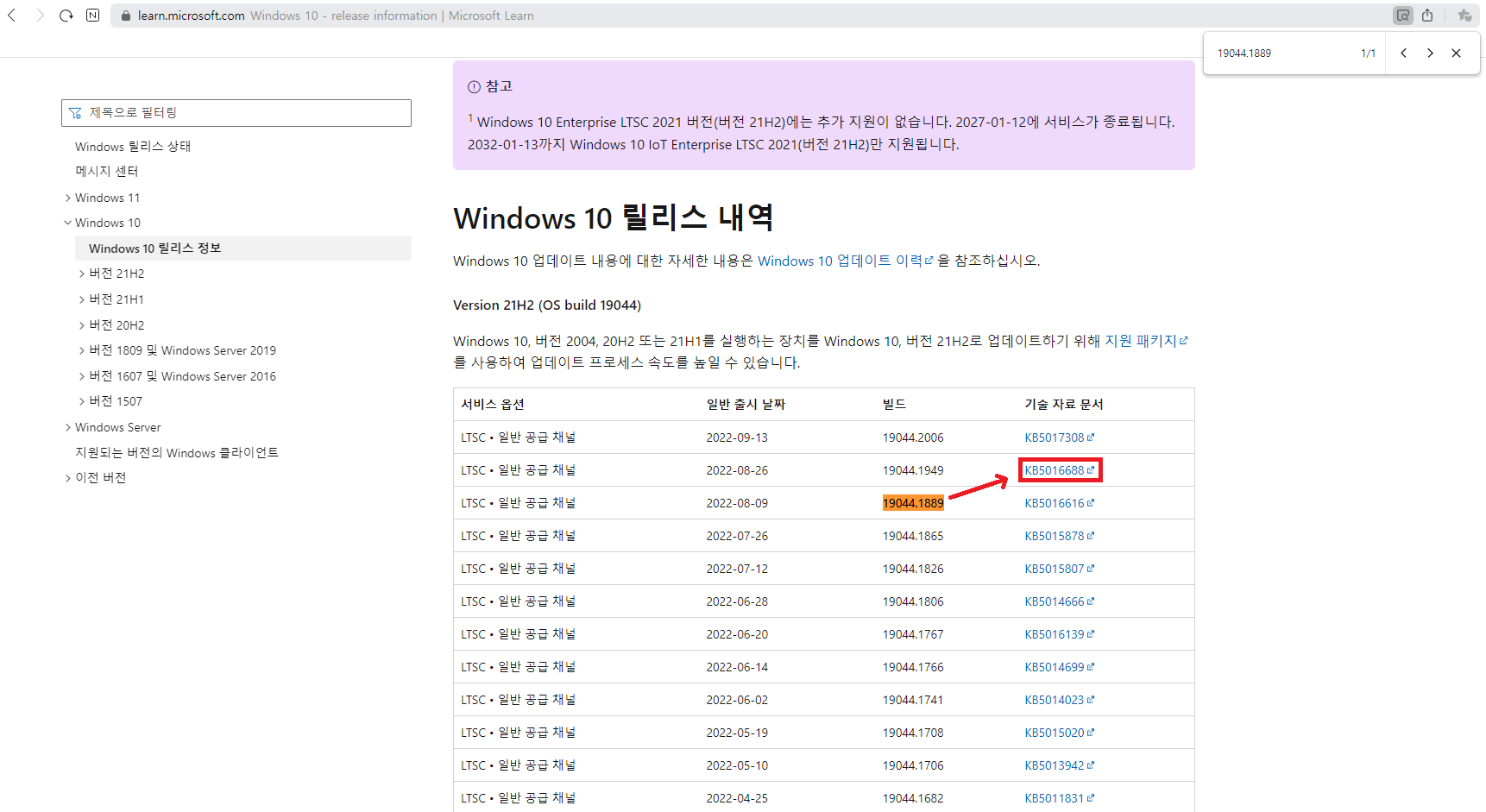The height and width of the screenshot is (812, 1486).
Task: Open the KB5015020 article link
Action: [x=1059, y=733]
